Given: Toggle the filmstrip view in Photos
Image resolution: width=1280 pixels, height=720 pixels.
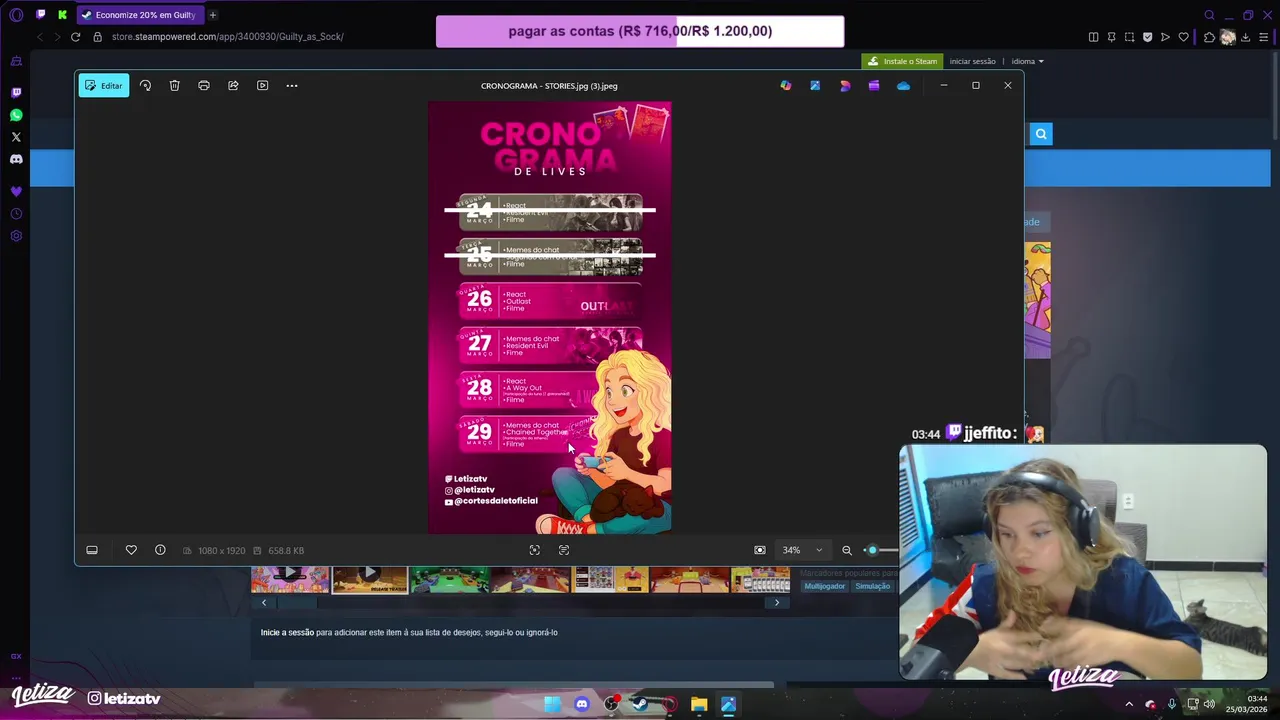Looking at the screenshot, I should [x=92, y=550].
